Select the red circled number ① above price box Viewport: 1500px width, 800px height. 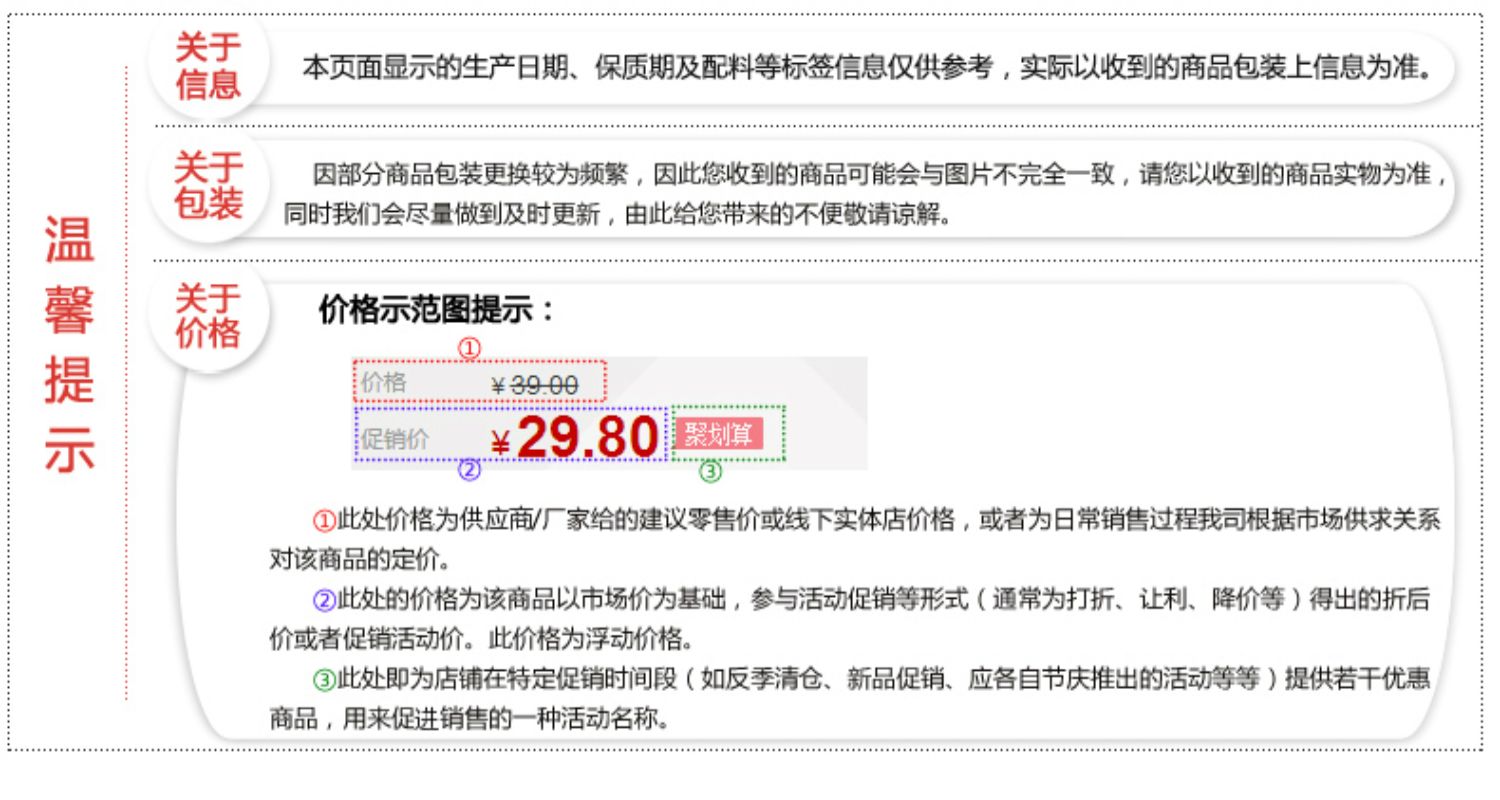(x=469, y=348)
